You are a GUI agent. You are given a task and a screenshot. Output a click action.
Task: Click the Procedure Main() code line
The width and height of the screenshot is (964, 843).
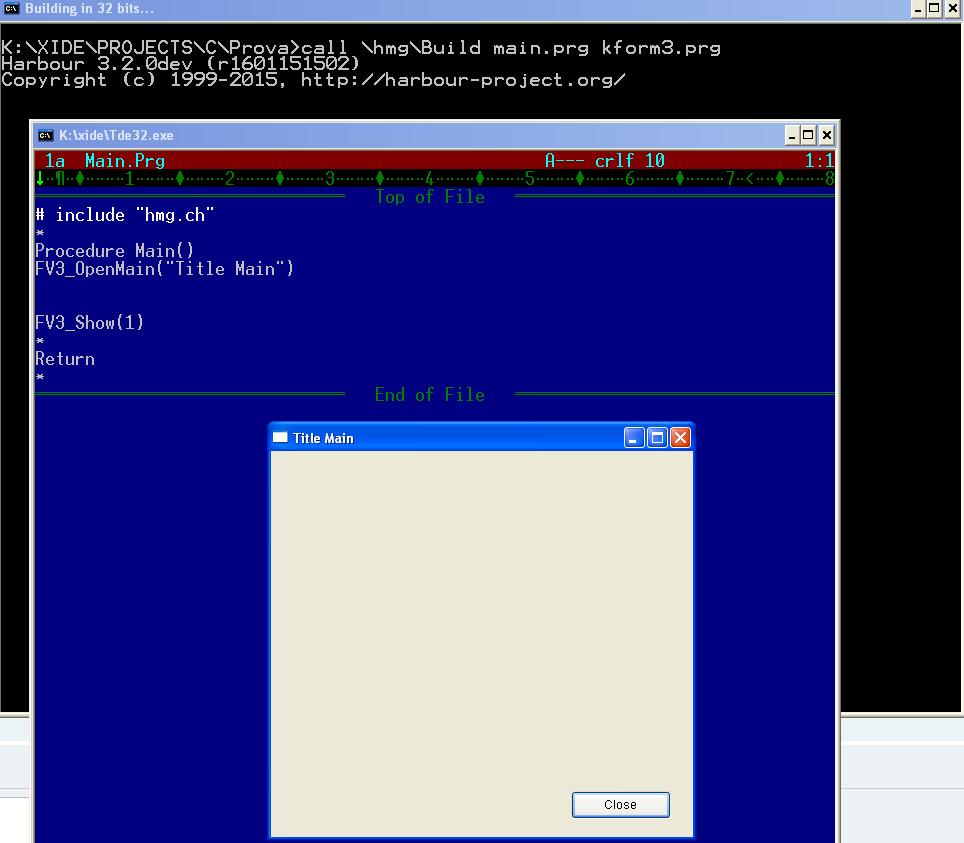point(115,251)
